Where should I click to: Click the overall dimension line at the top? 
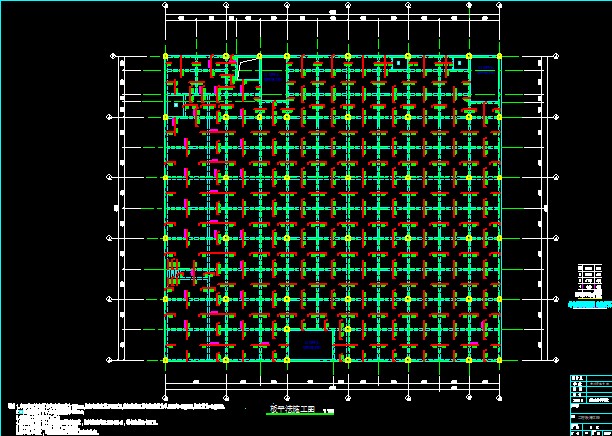pos(332,12)
